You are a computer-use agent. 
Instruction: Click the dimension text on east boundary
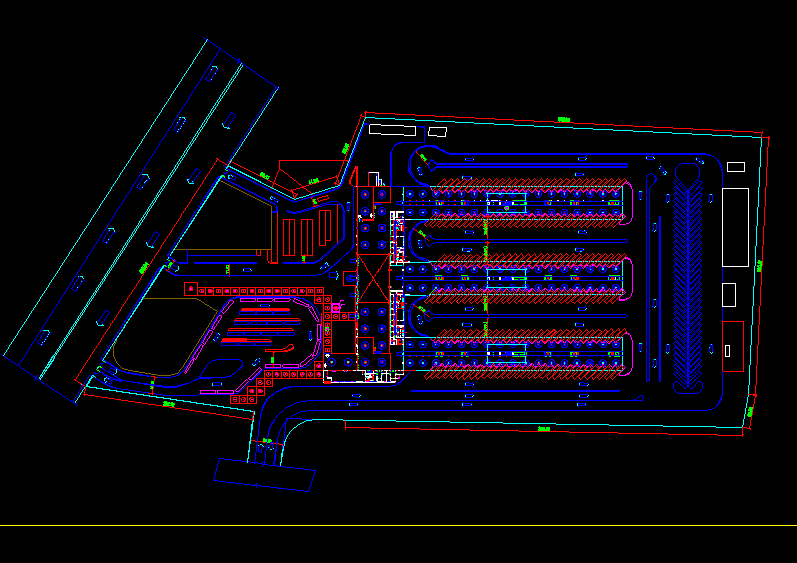pos(760,265)
